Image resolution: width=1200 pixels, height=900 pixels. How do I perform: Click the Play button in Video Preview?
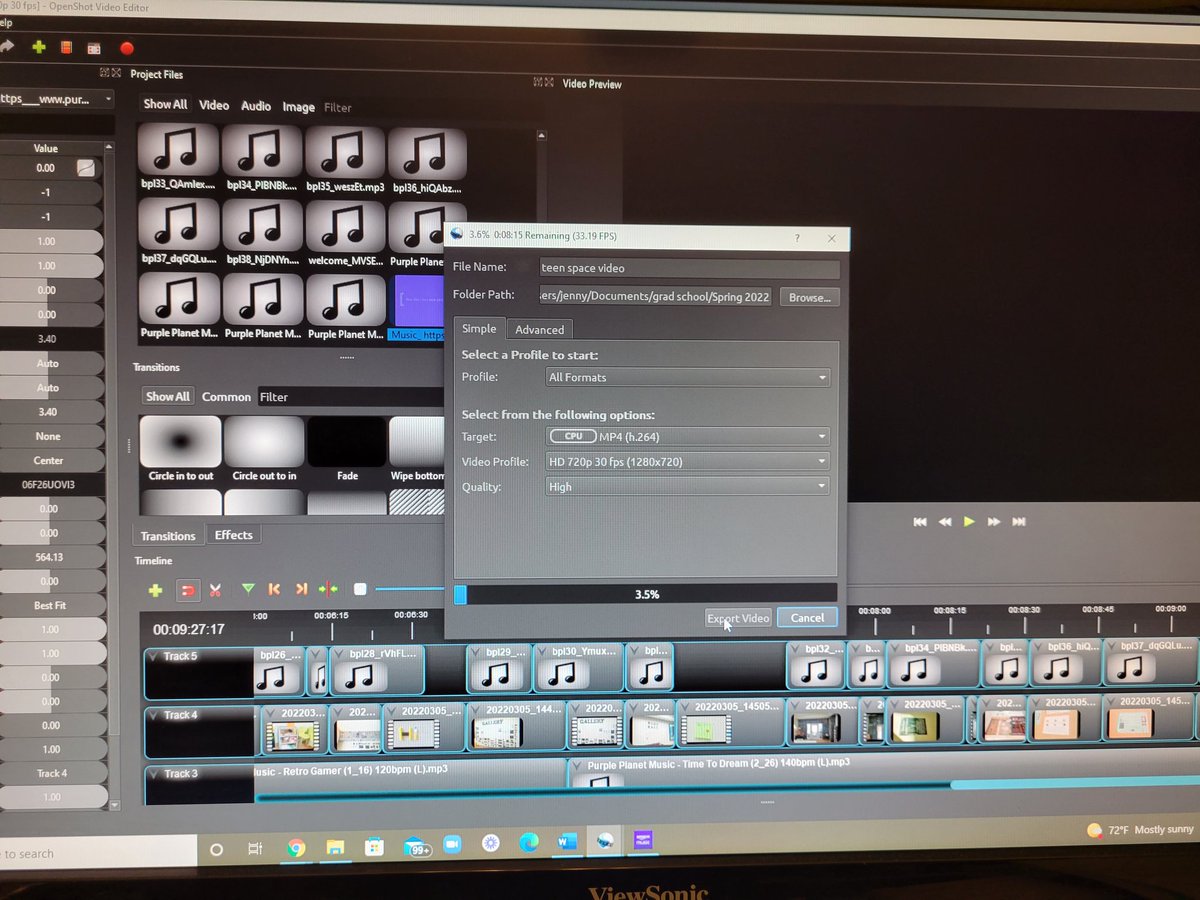pyautogui.click(x=969, y=521)
